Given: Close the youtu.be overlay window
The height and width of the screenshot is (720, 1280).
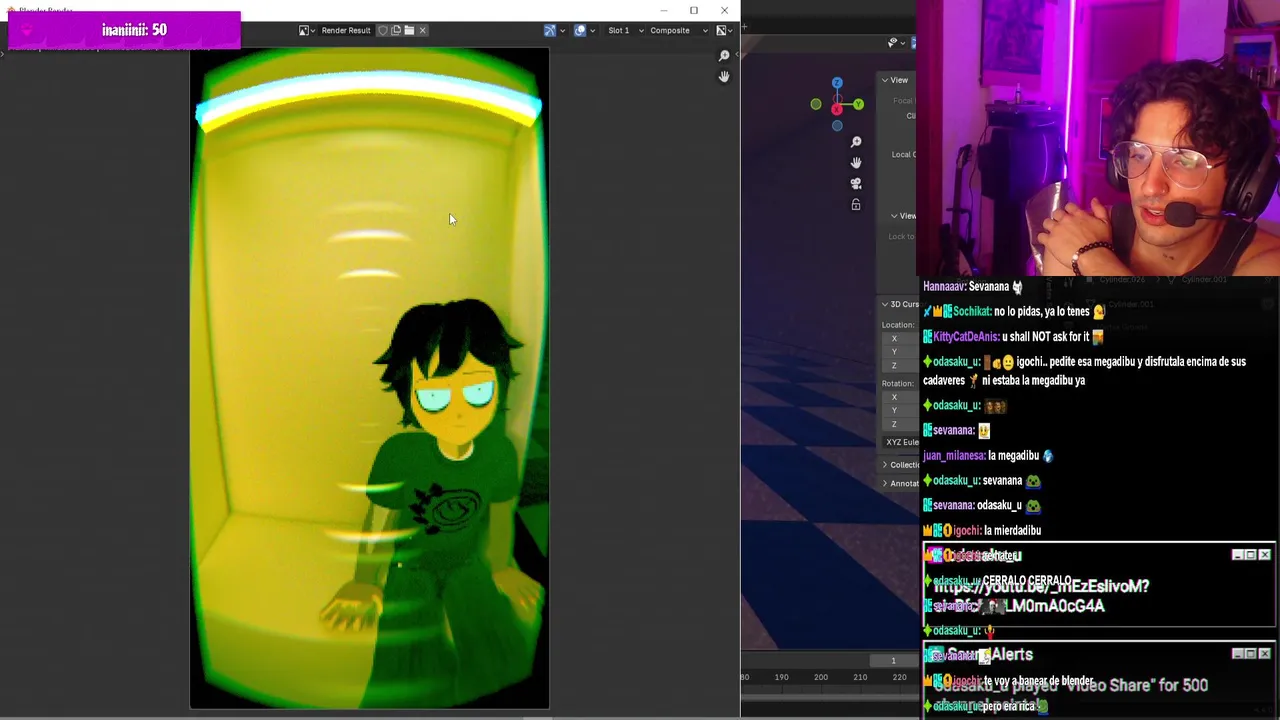Looking at the screenshot, I should 1264,555.
